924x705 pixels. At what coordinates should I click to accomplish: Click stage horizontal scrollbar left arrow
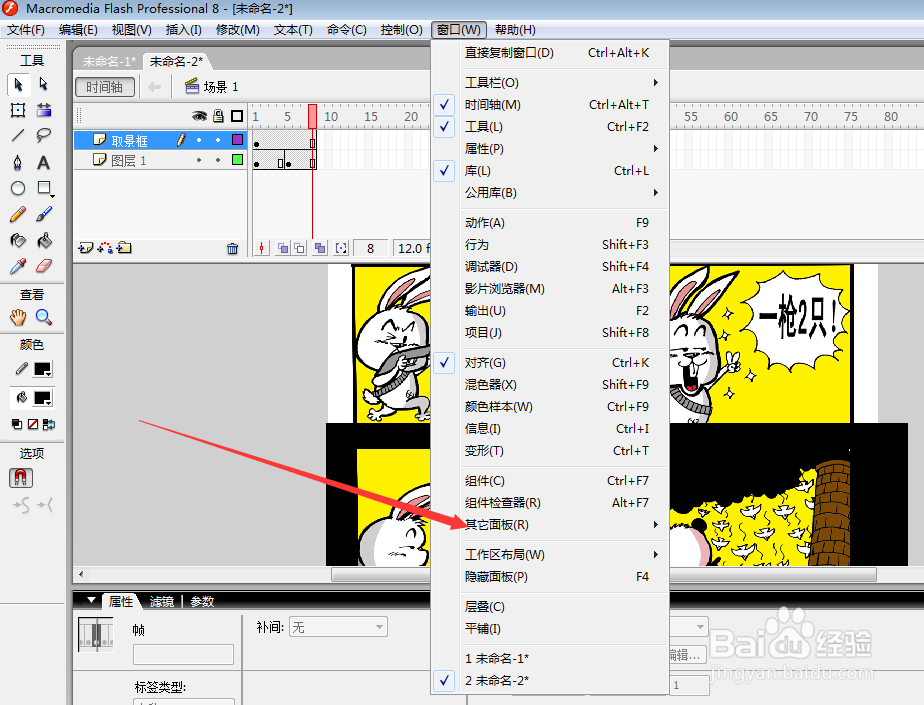(x=81, y=574)
